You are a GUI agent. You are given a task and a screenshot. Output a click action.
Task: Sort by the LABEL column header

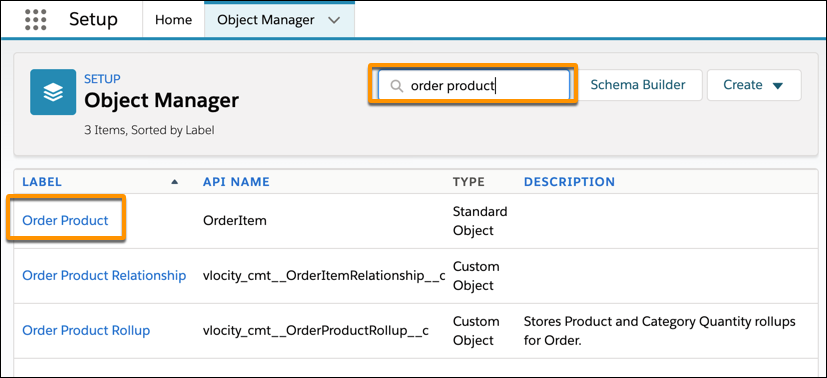pos(42,182)
